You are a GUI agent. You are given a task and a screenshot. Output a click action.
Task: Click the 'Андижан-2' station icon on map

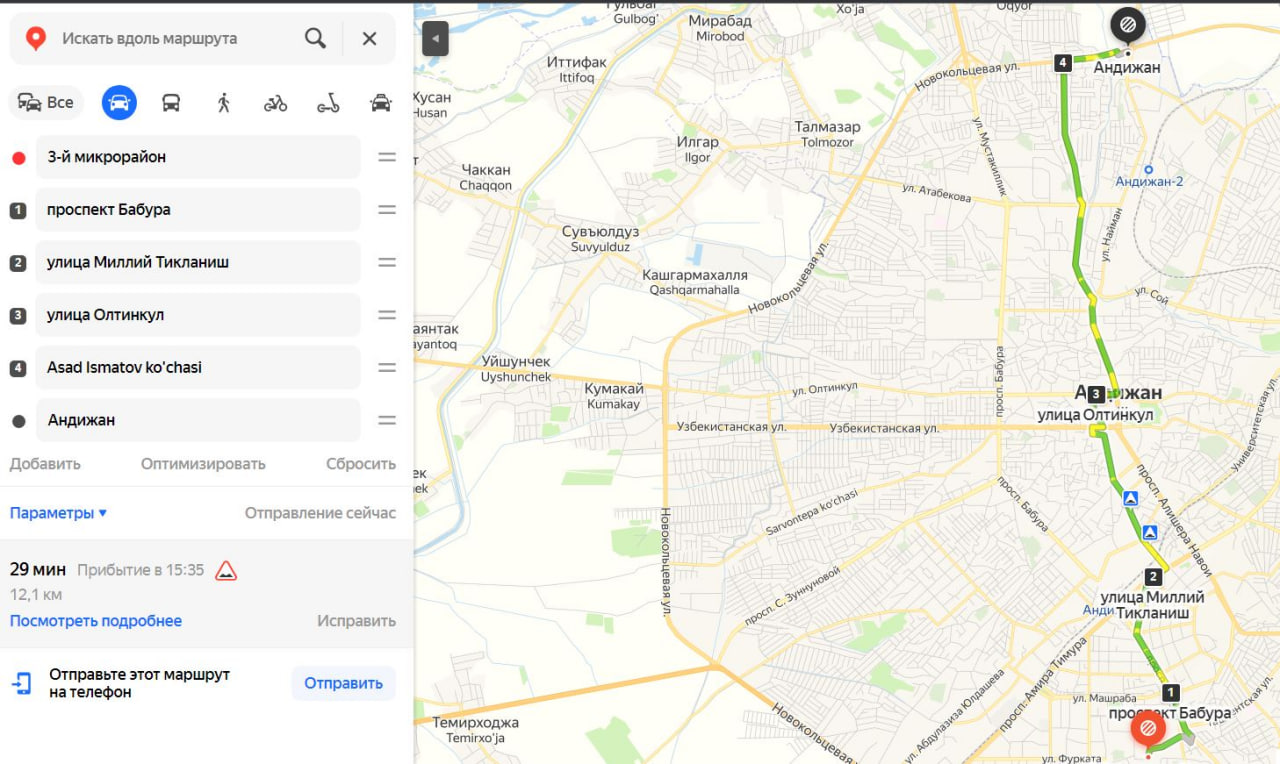tap(1149, 169)
